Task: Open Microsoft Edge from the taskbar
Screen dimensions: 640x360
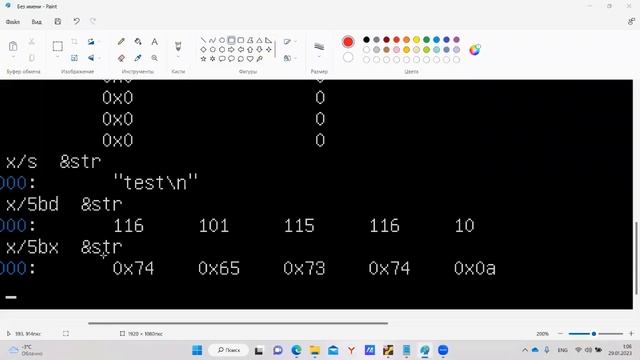Action: (x=296, y=350)
